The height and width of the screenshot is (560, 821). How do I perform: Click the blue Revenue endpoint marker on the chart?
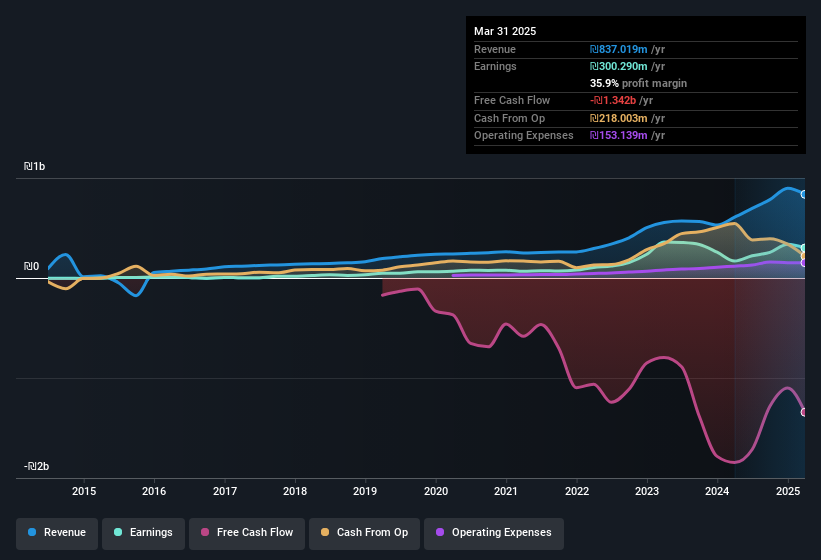click(804, 194)
